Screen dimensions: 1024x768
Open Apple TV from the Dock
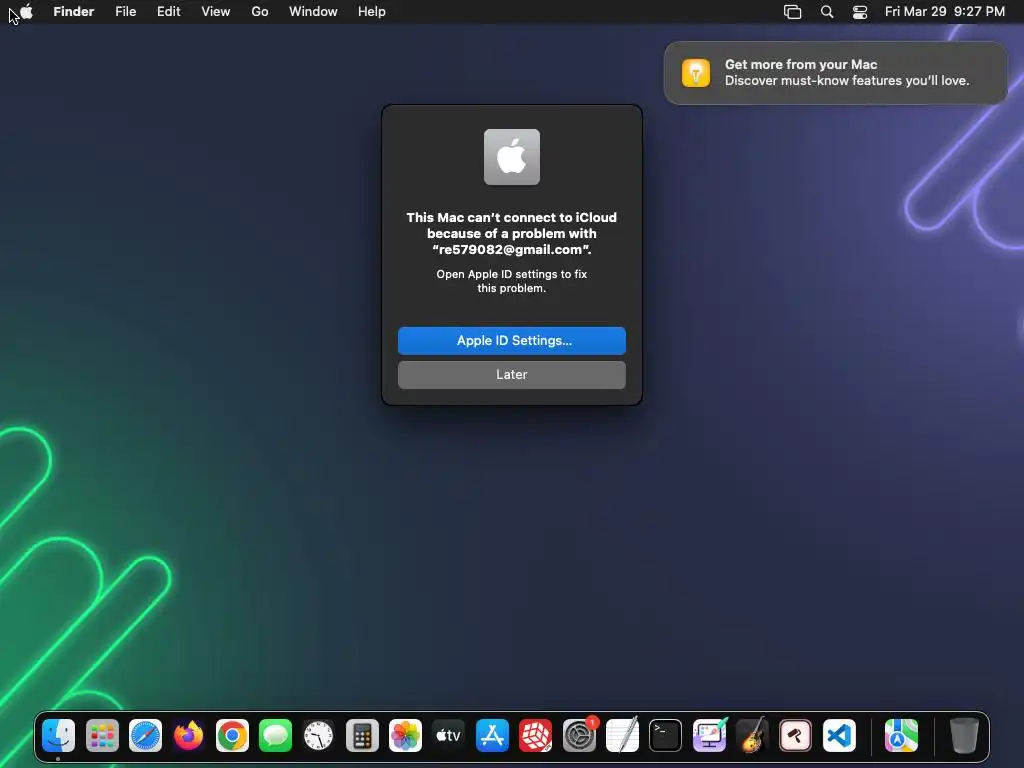coord(449,736)
